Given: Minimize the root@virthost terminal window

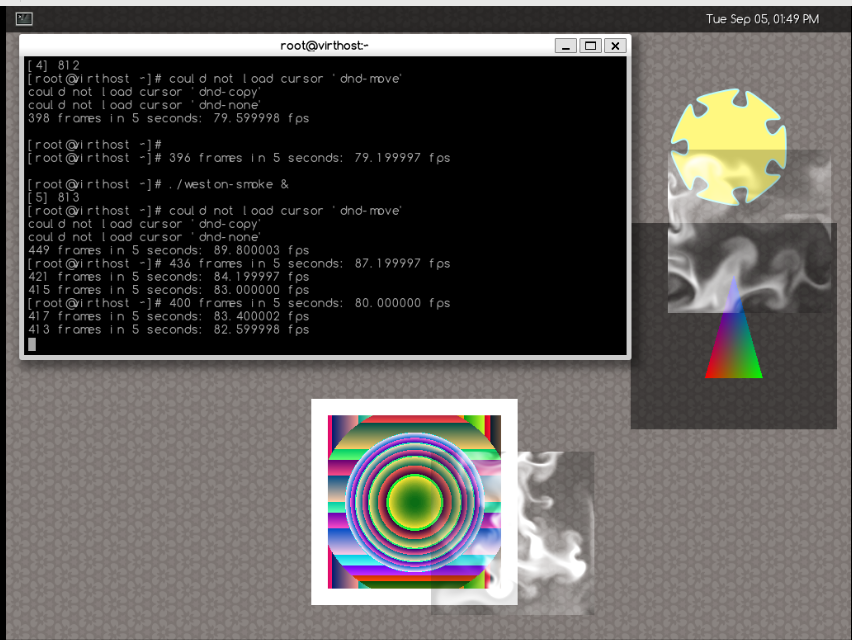Looking at the screenshot, I should click(x=565, y=45).
